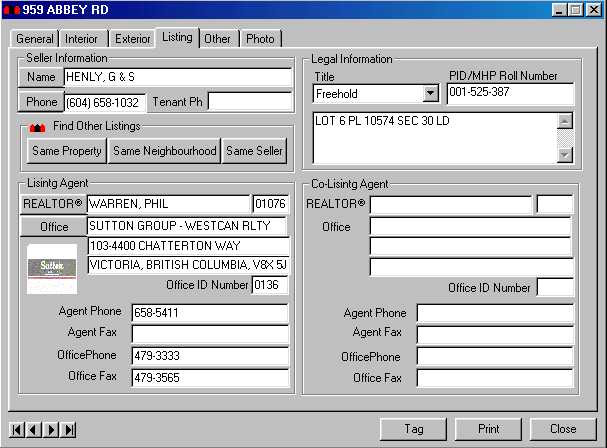
Task: Go to first record navigation arrow
Action: 17,430
